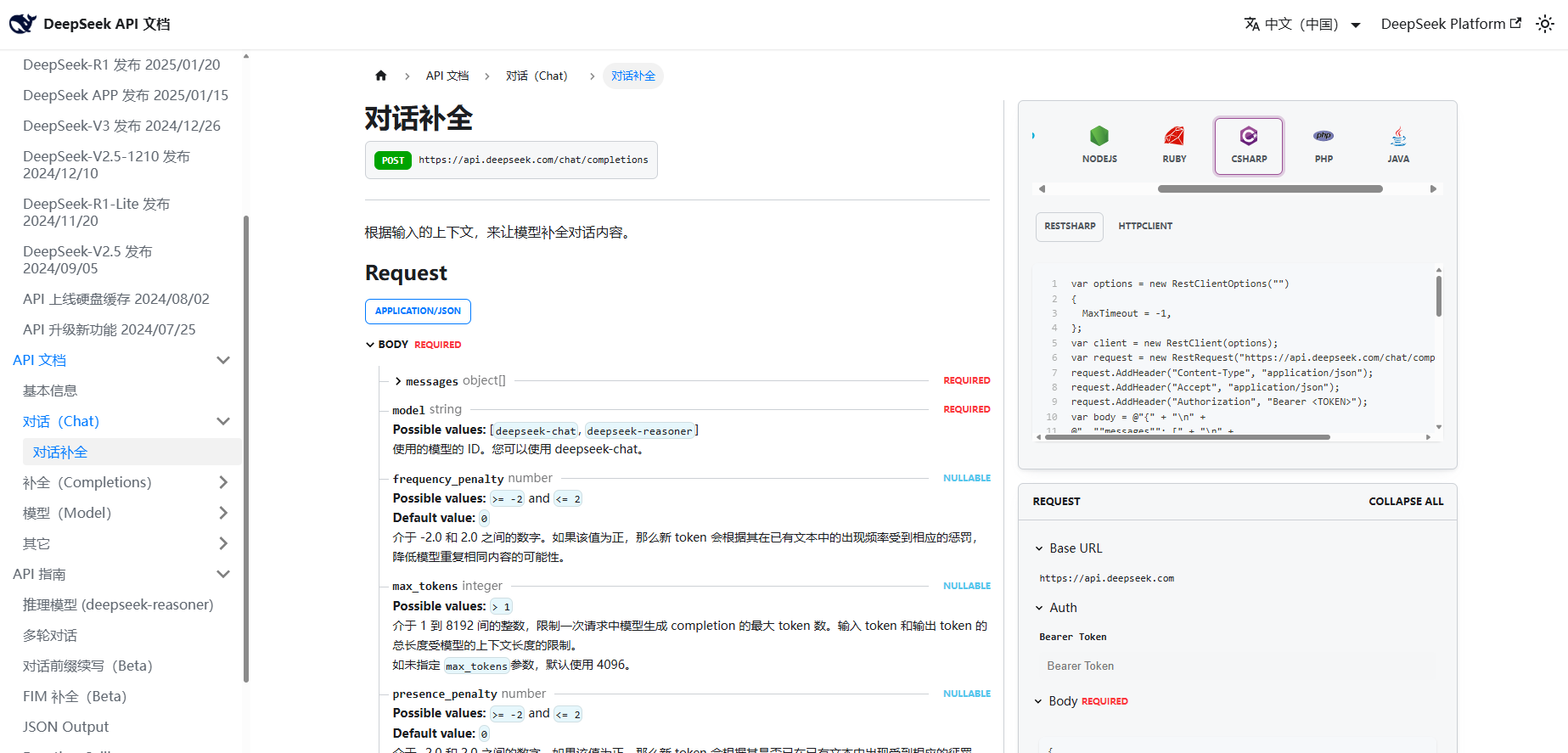
Task: Click the deepseek-reasoner possible value
Action: [639, 431]
